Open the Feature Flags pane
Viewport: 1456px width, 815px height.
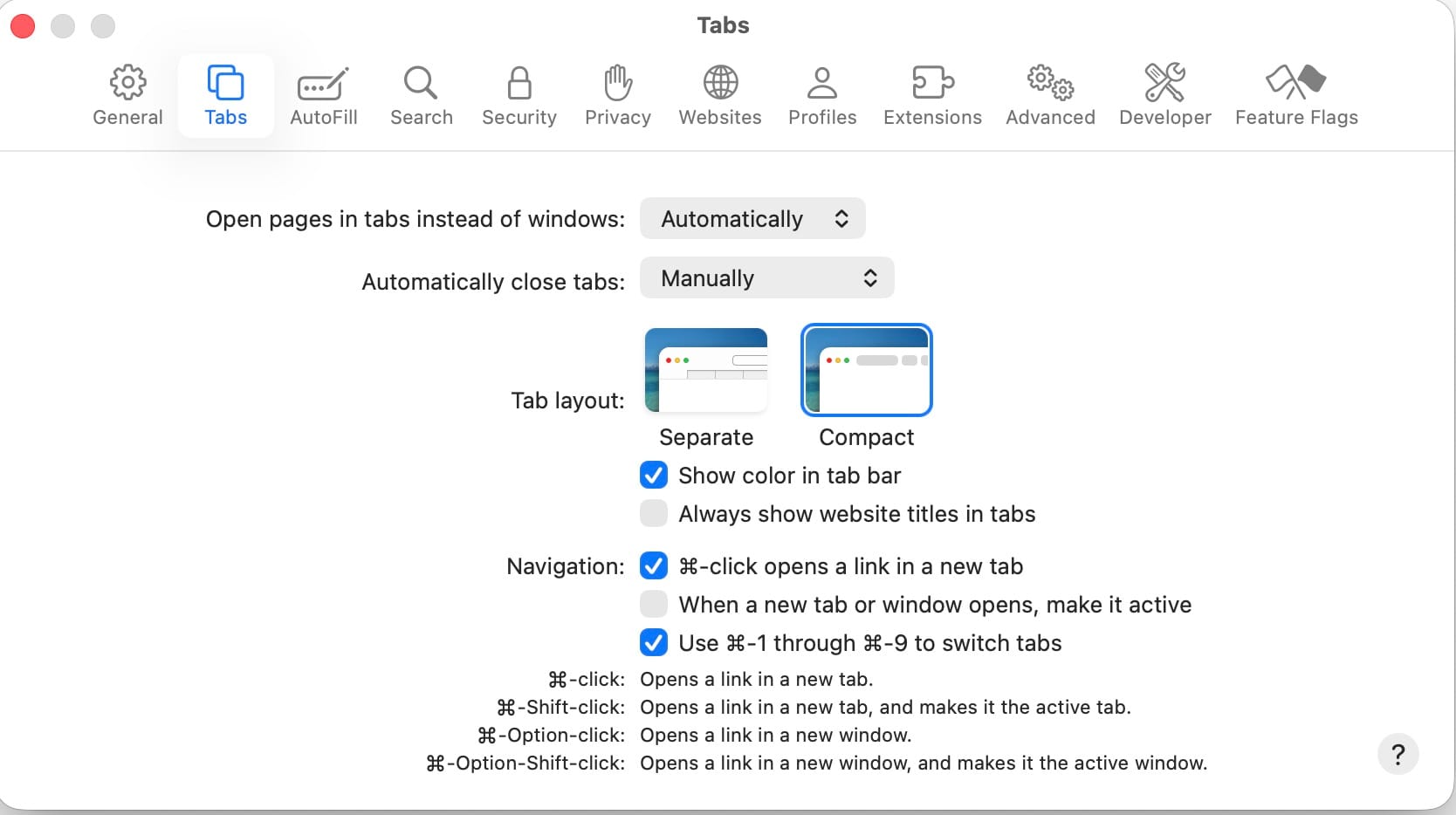1295,95
